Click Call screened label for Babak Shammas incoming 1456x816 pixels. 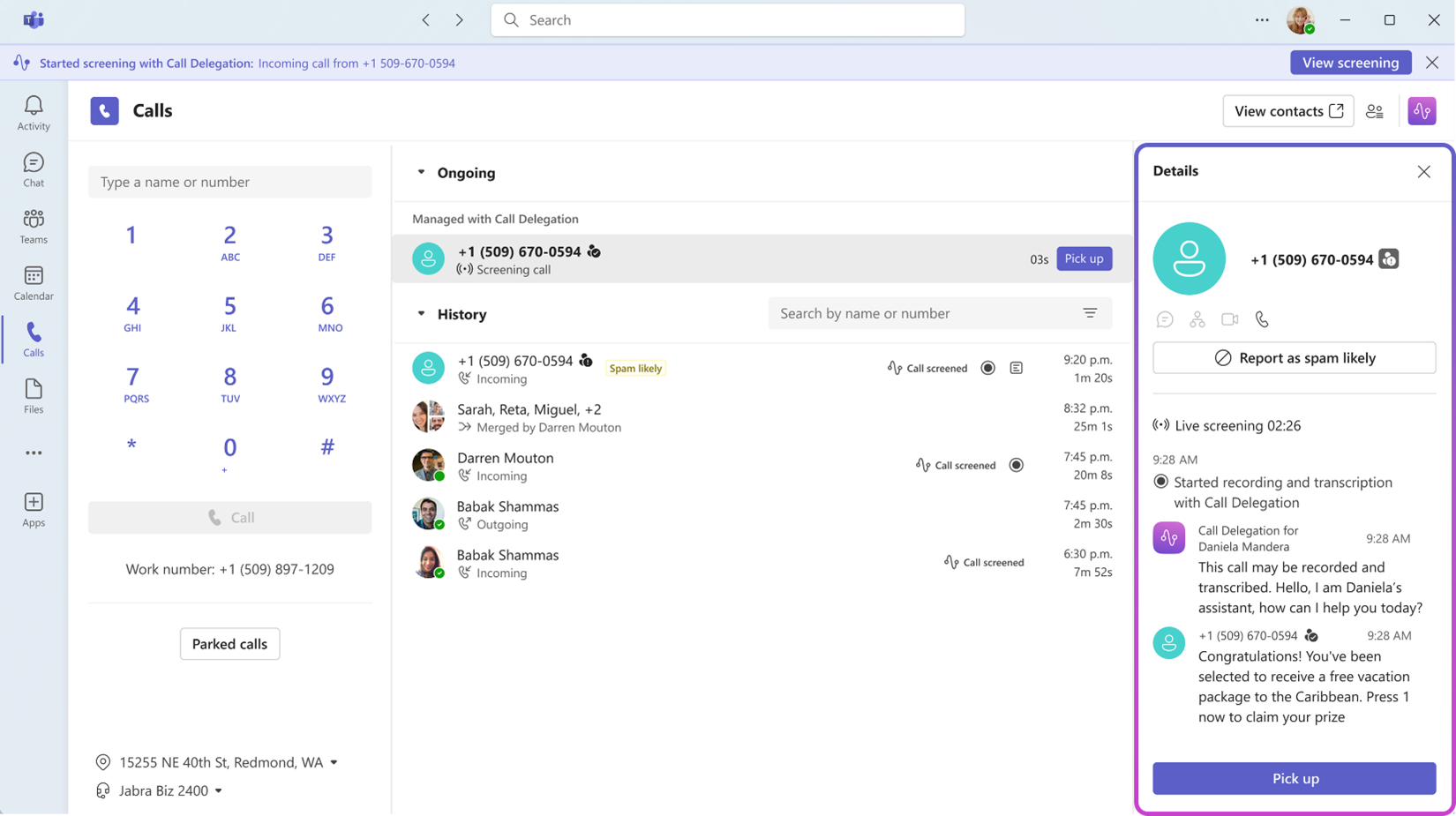tap(984, 562)
